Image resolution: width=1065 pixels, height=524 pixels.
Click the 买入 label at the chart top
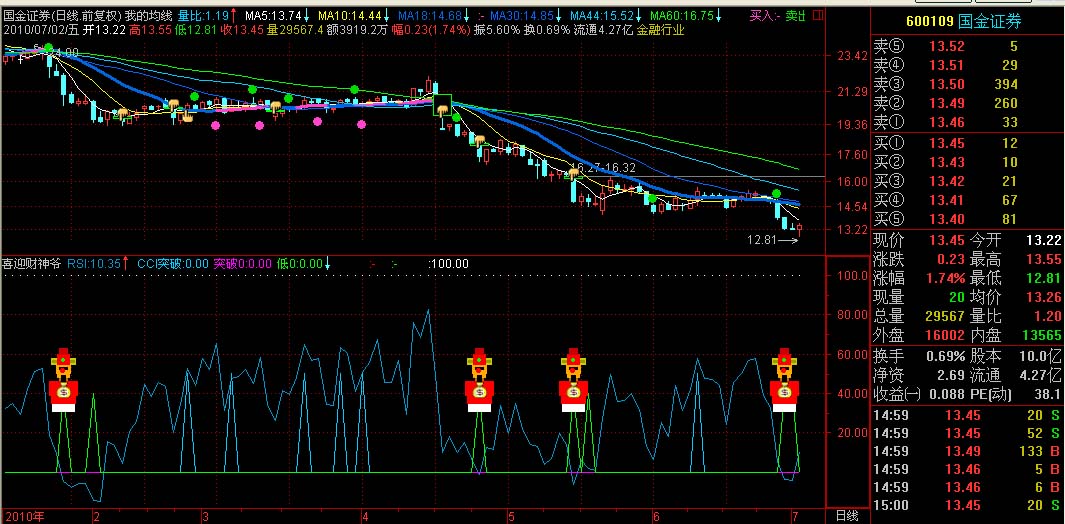tap(763, 14)
